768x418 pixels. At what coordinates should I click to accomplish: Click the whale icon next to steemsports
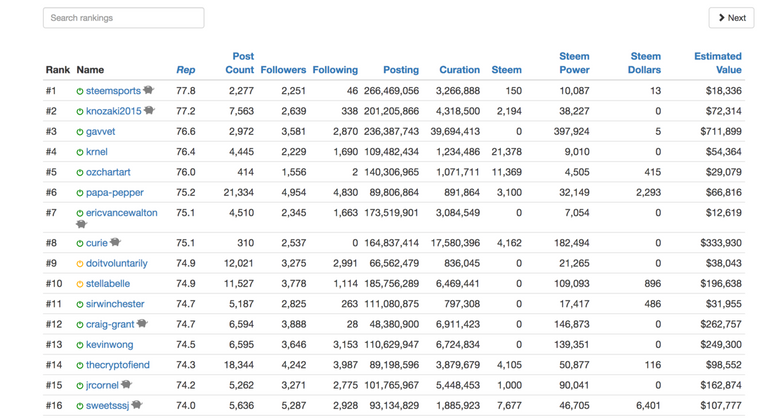(x=149, y=90)
